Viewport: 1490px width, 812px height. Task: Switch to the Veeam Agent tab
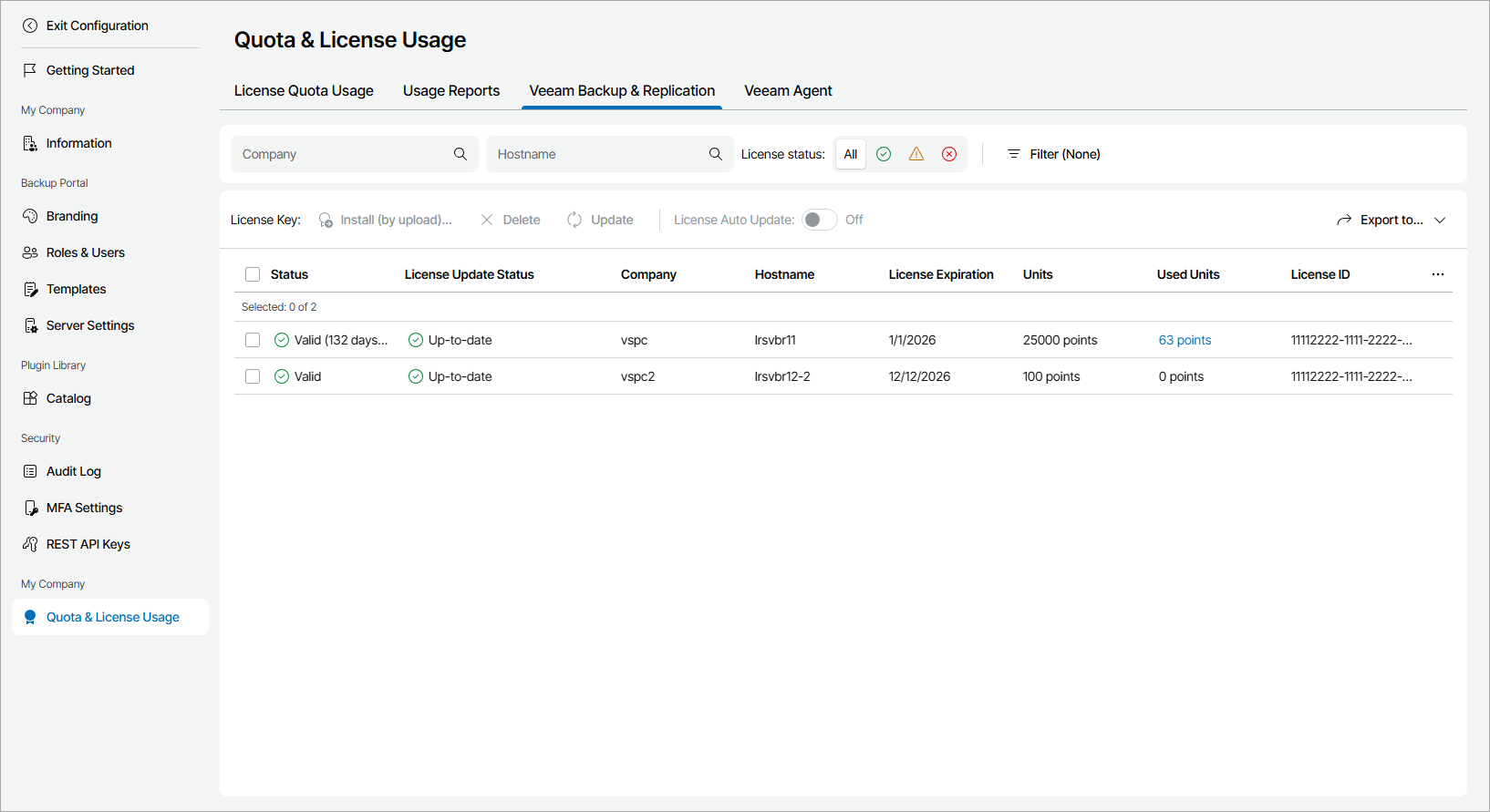click(x=788, y=90)
